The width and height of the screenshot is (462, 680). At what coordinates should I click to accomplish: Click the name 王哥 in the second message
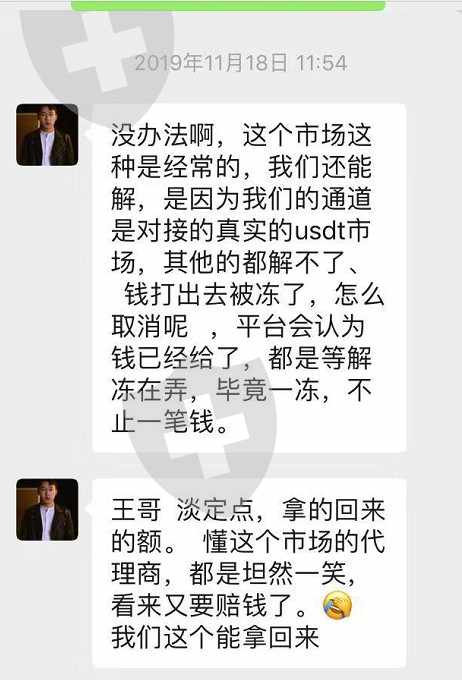[x=136, y=510]
